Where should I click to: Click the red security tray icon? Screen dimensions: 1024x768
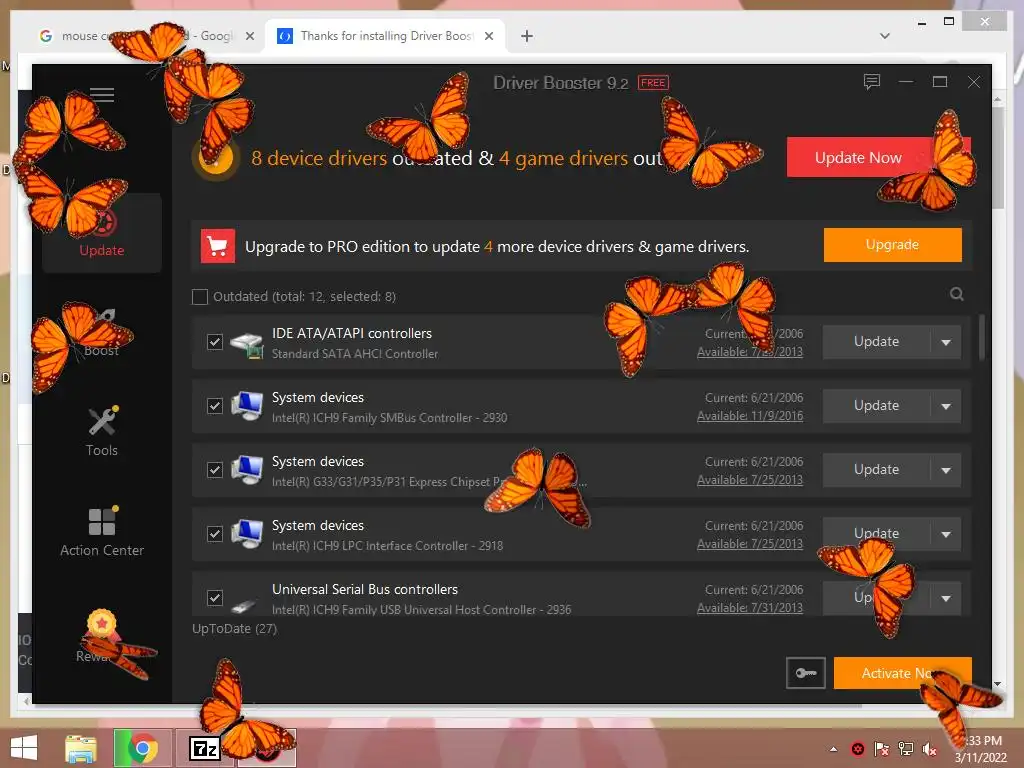pyautogui.click(x=857, y=749)
